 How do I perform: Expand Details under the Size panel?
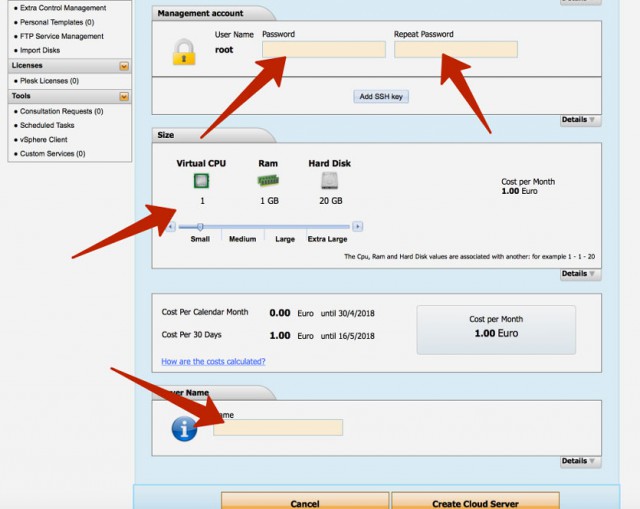579,274
